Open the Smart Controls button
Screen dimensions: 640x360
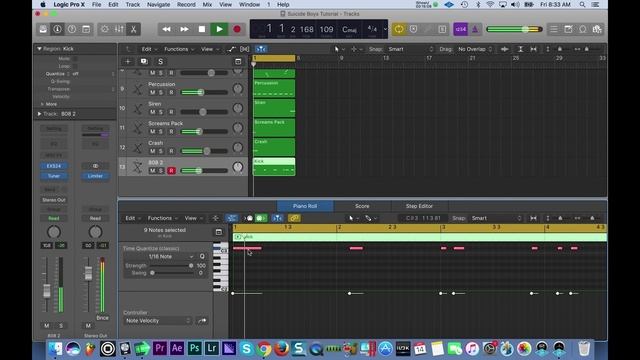pyautogui.click(x=105, y=29)
